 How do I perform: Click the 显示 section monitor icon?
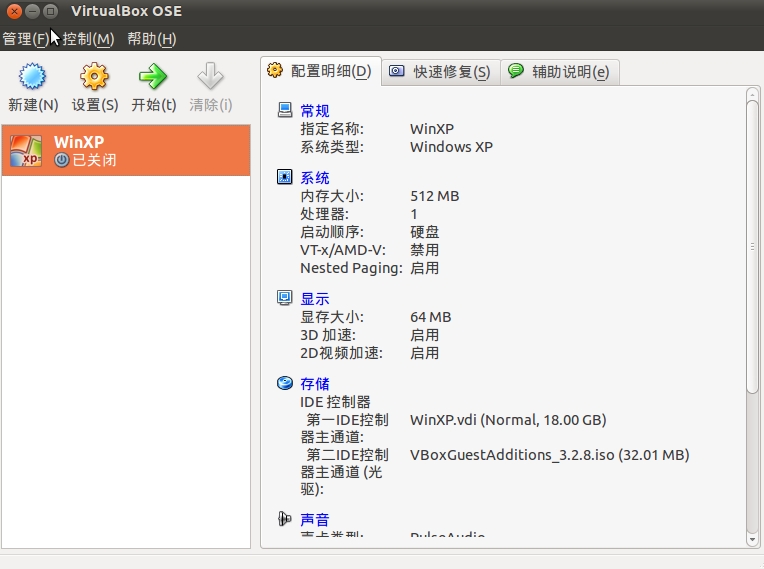pos(285,298)
